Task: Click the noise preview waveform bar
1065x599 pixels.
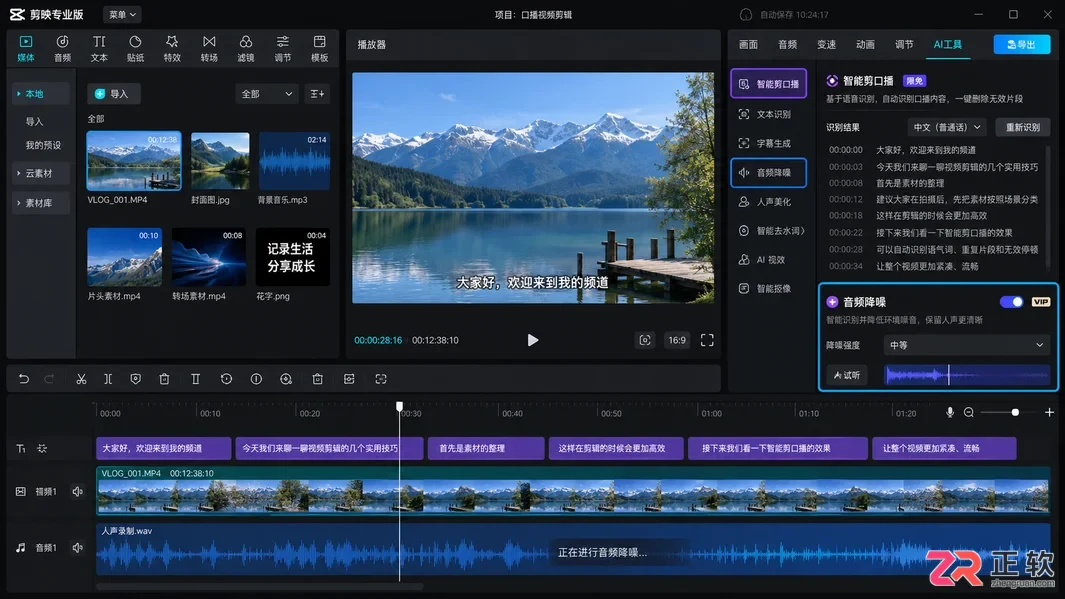Action: pyautogui.click(x=967, y=375)
